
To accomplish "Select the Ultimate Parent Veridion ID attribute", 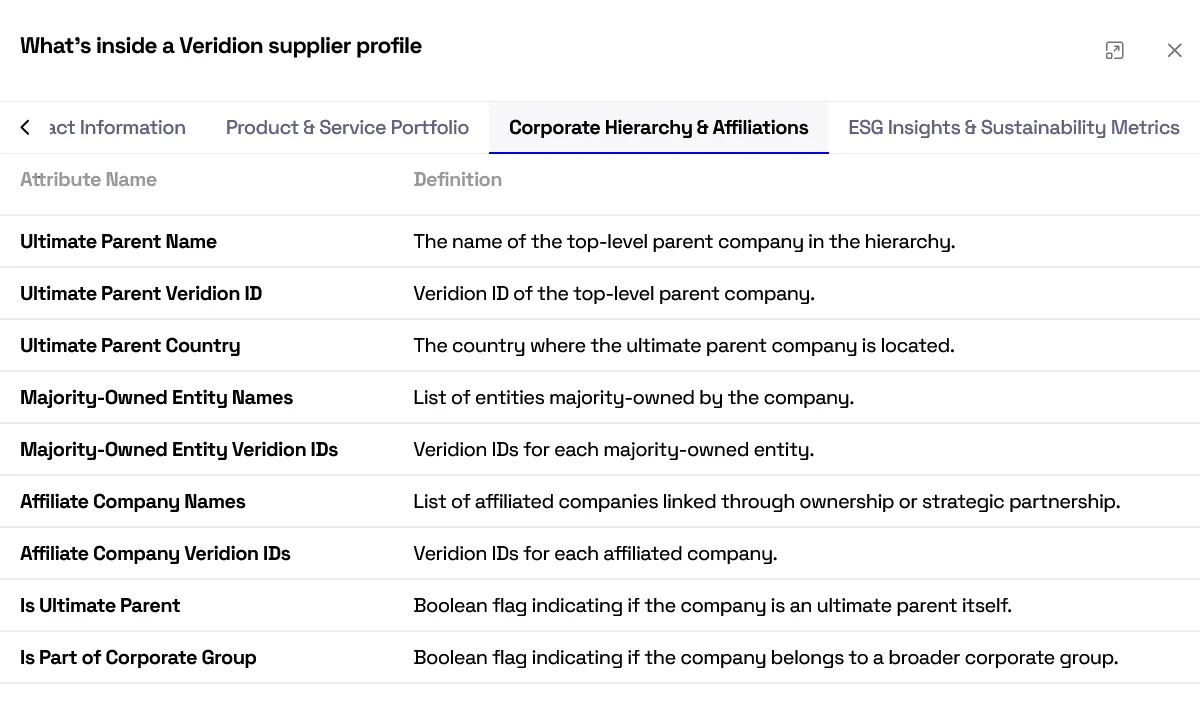I will tap(141, 293).
